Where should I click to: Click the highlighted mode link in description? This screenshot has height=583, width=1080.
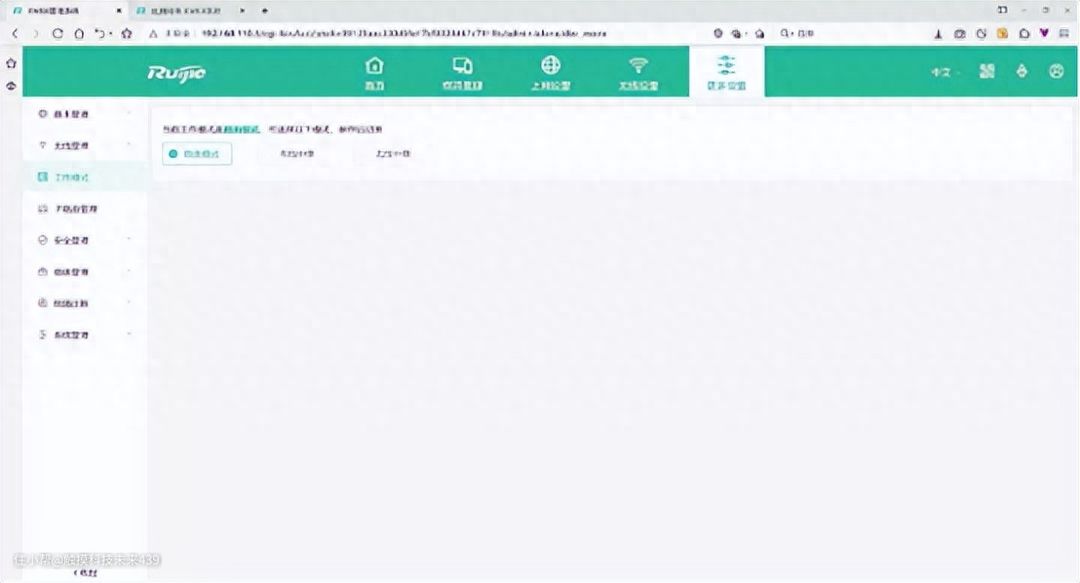click(246, 130)
